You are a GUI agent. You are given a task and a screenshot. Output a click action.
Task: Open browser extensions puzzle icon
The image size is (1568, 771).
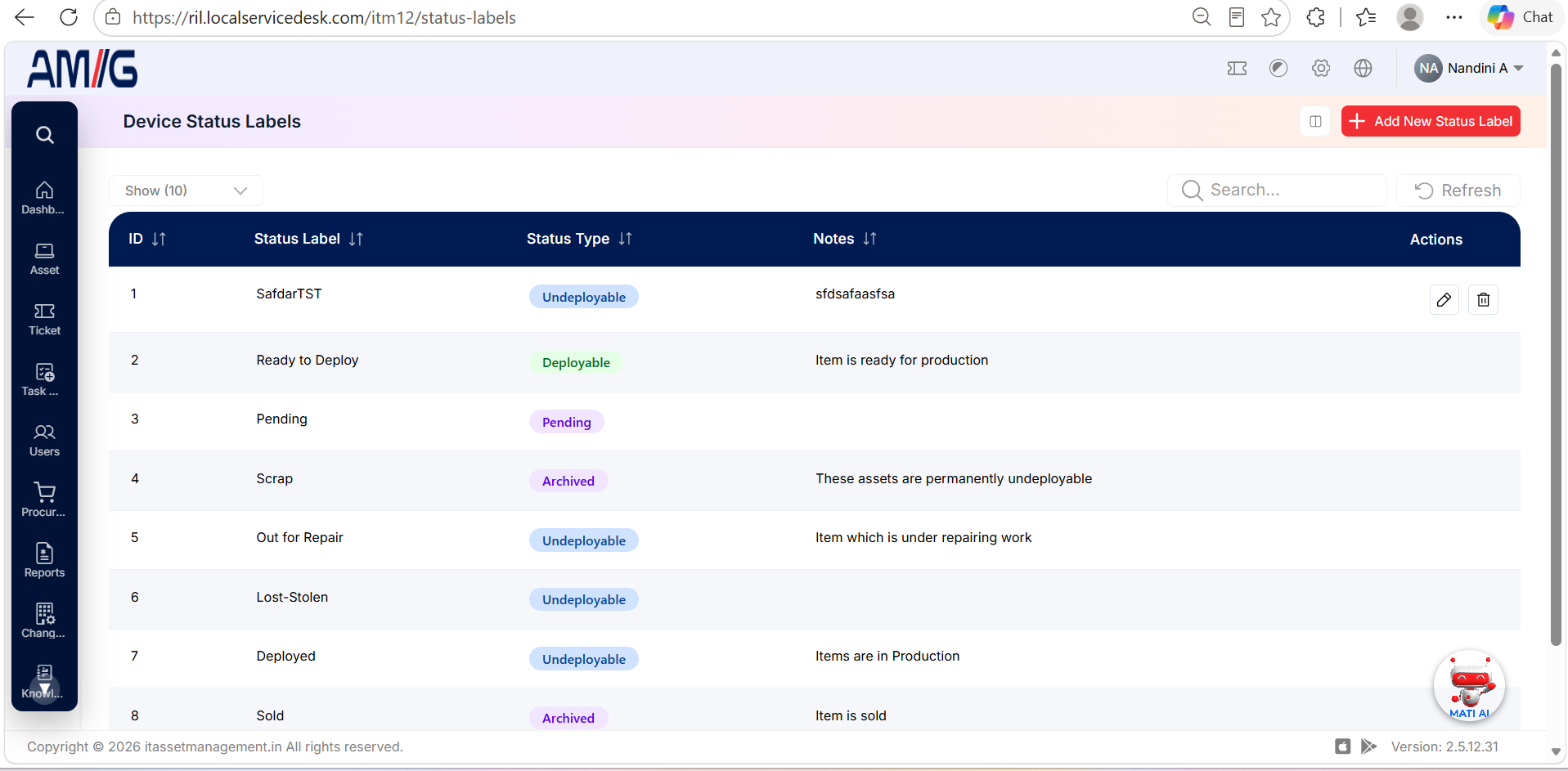tap(1315, 17)
